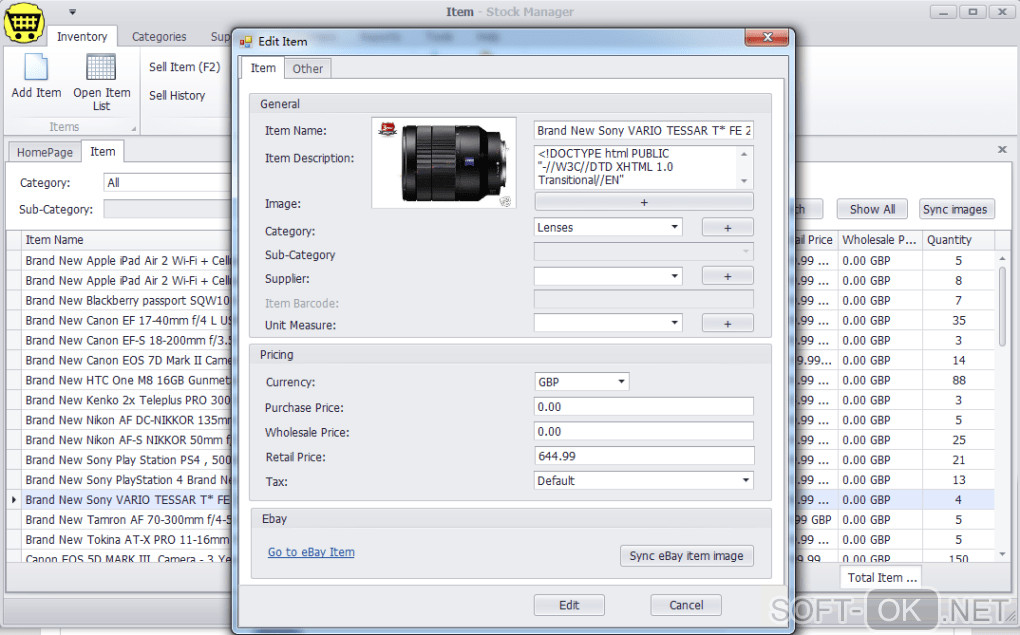Click Sync eBay item image button

[686, 556]
